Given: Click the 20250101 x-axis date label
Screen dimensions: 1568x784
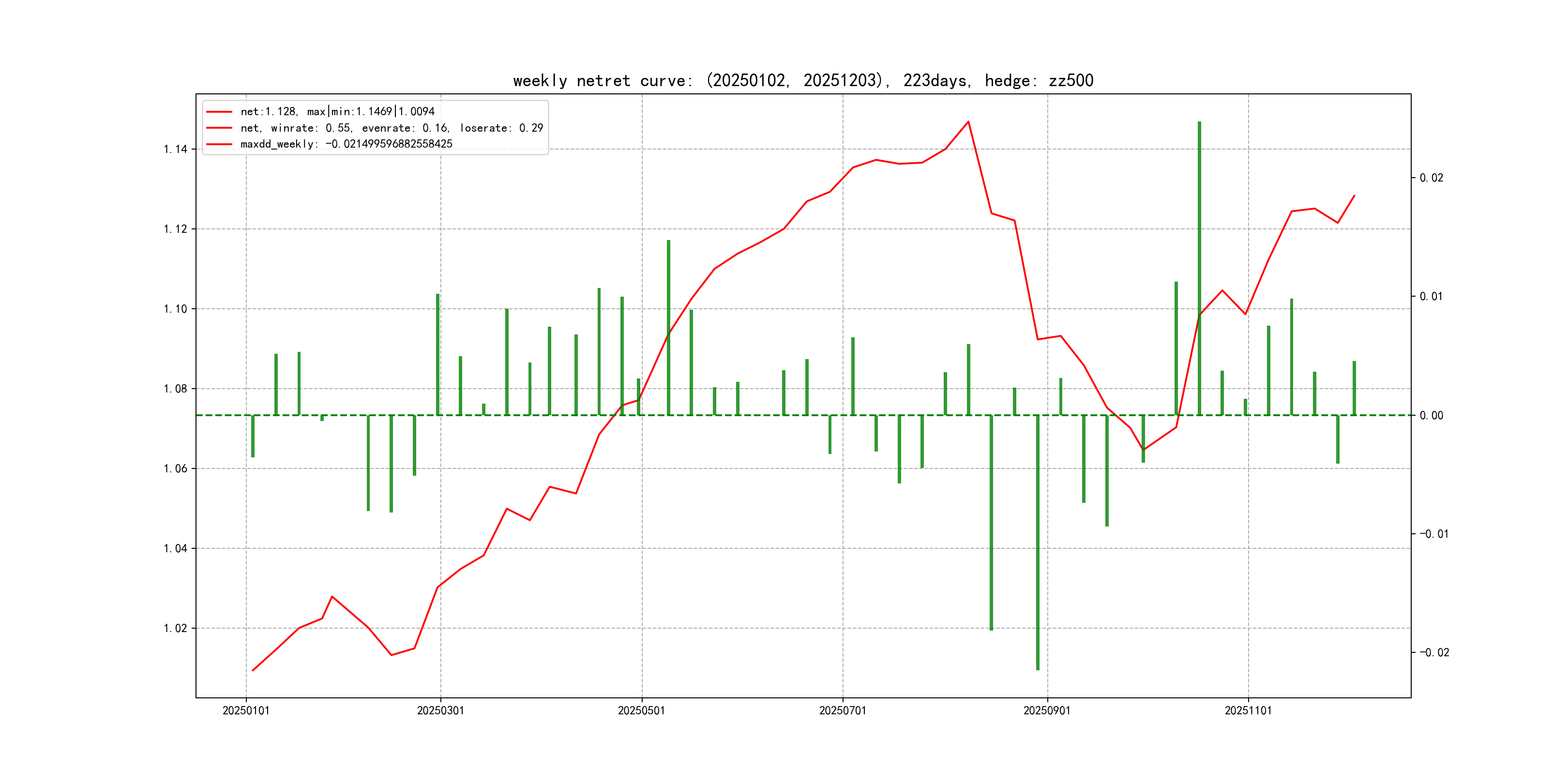Looking at the screenshot, I should click(246, 710).
